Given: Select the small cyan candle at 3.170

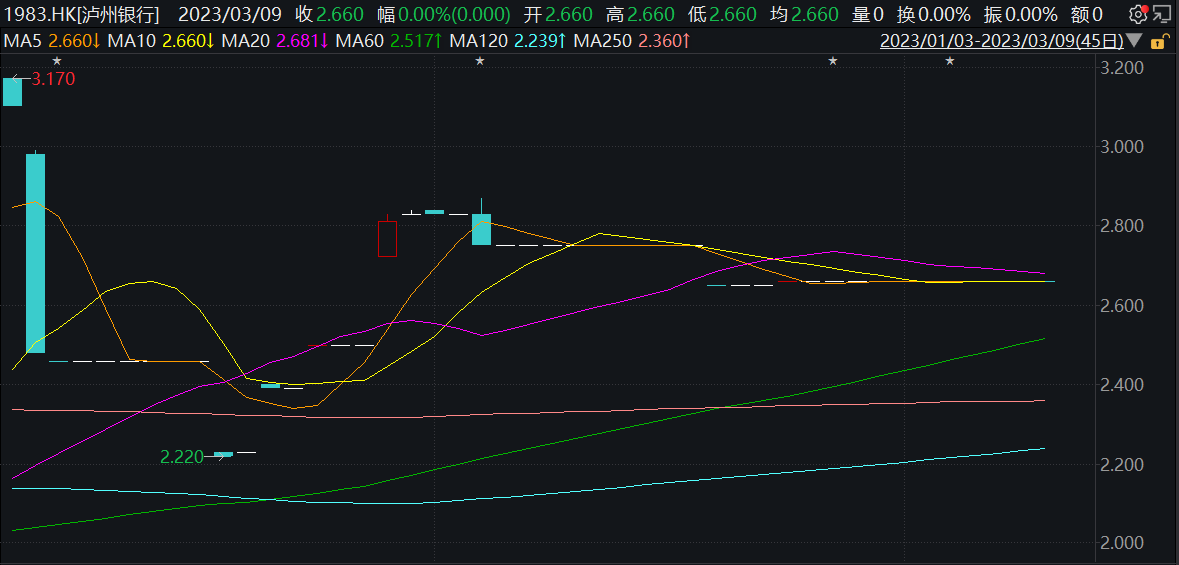Looking at the screenshot, I should coord(12,92).
